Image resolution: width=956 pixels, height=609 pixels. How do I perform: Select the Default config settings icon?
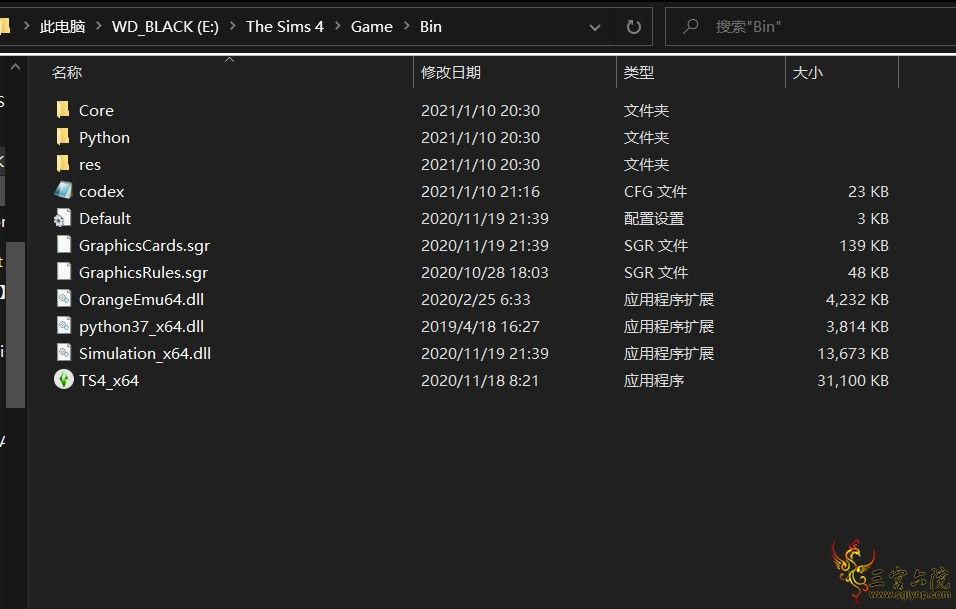point(63,218)
